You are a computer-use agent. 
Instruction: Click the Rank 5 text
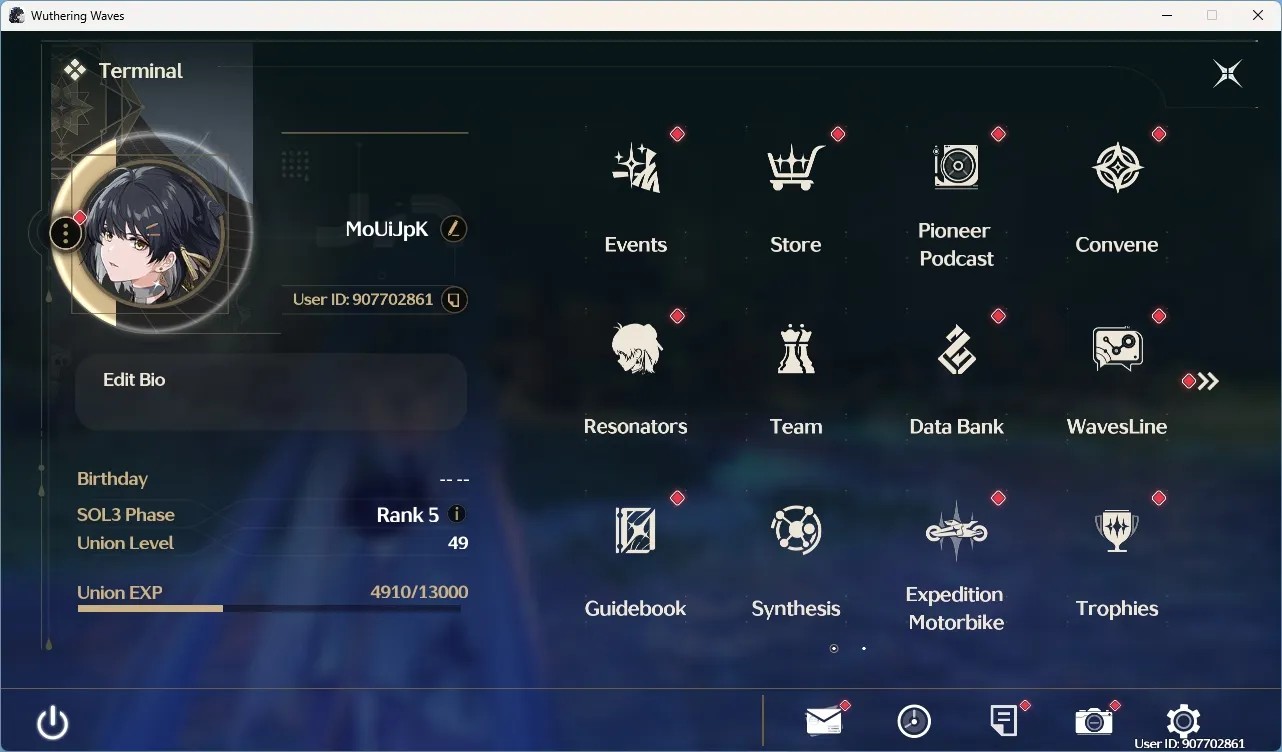407,515
